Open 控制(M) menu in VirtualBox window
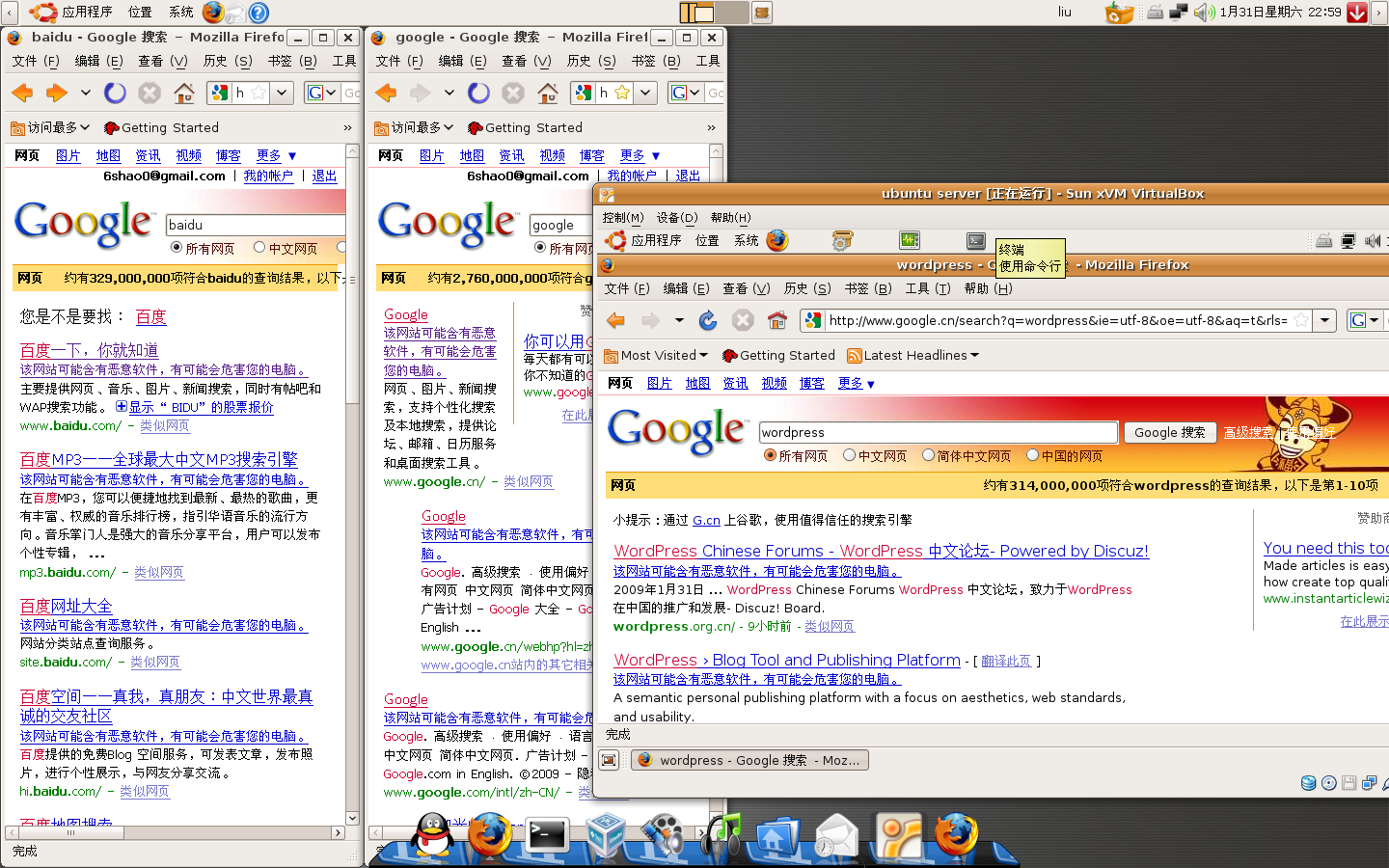 [622, 218]
